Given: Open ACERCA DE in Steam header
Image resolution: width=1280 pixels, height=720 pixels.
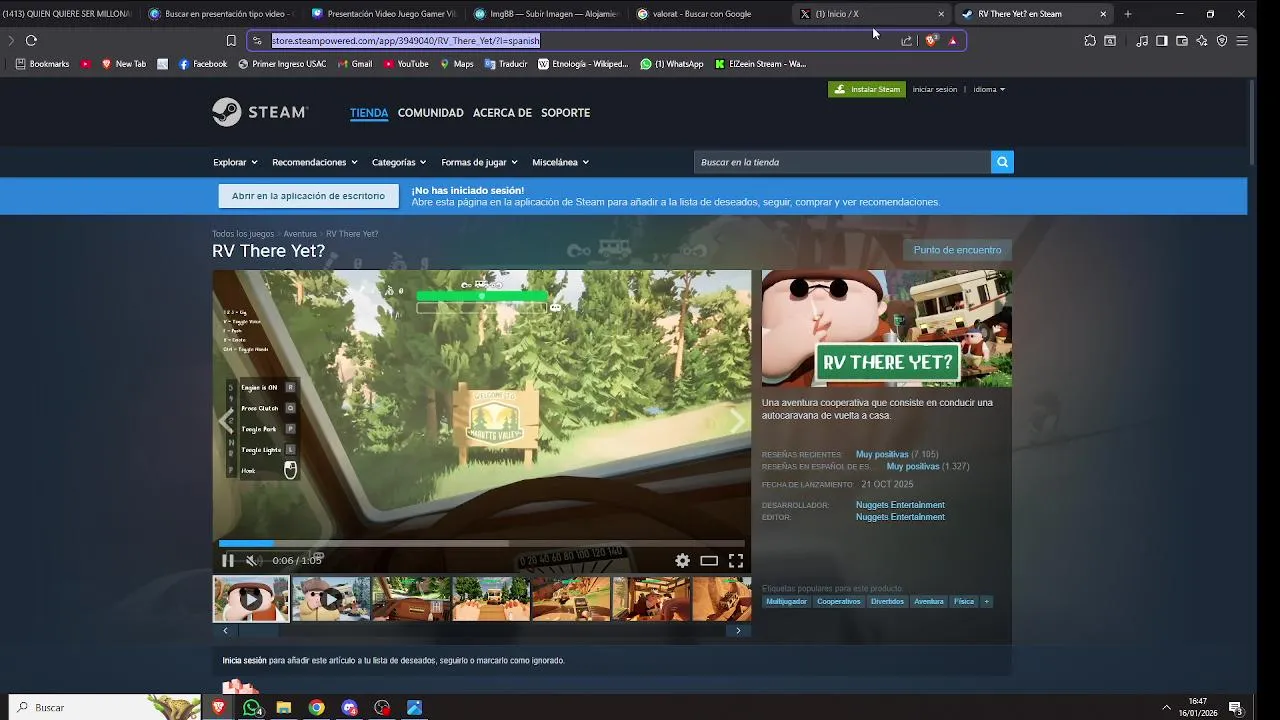Looking at the screenshot, I should coord(502,113).
